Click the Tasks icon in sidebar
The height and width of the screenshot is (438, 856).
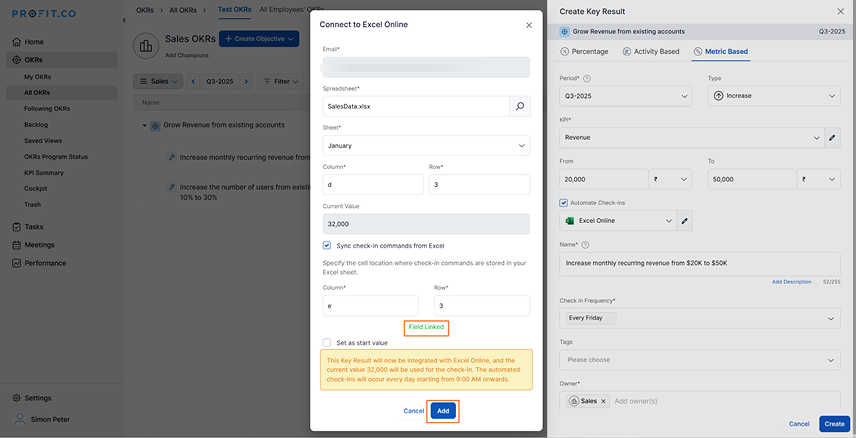(16, 227)
